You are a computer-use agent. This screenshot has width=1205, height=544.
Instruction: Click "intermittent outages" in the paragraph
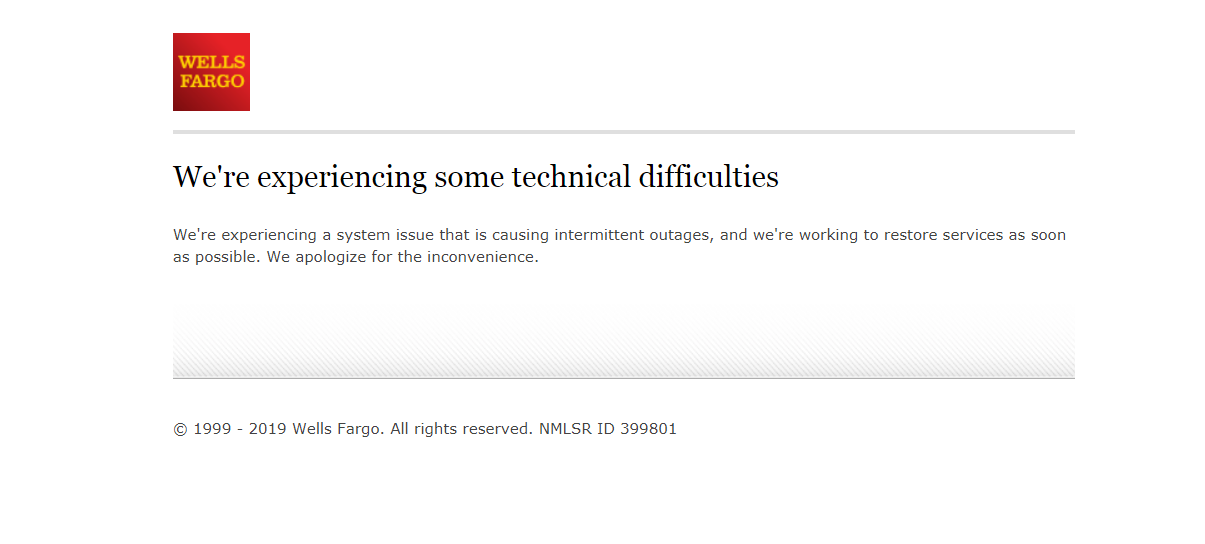pyautogui.click(x=633, y=235)
